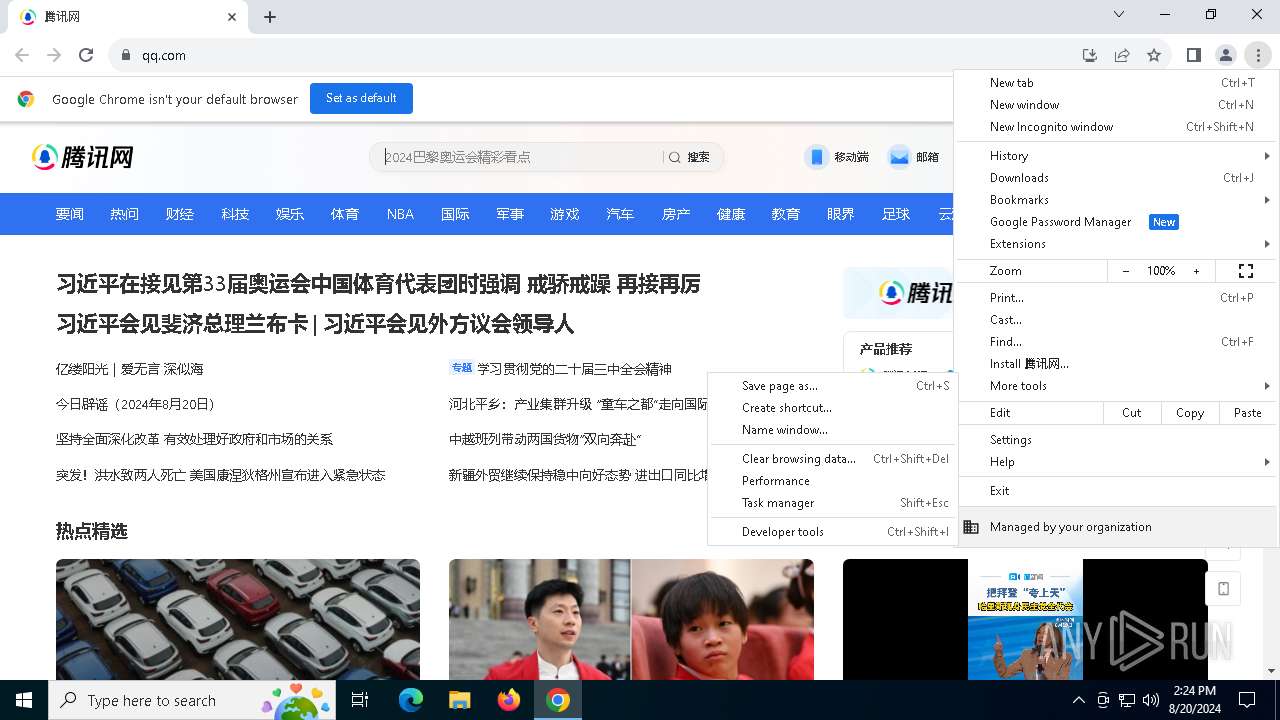1280x720 pixels.
Task: Expand the History submenu
Action: click(x=1117, y=156)
